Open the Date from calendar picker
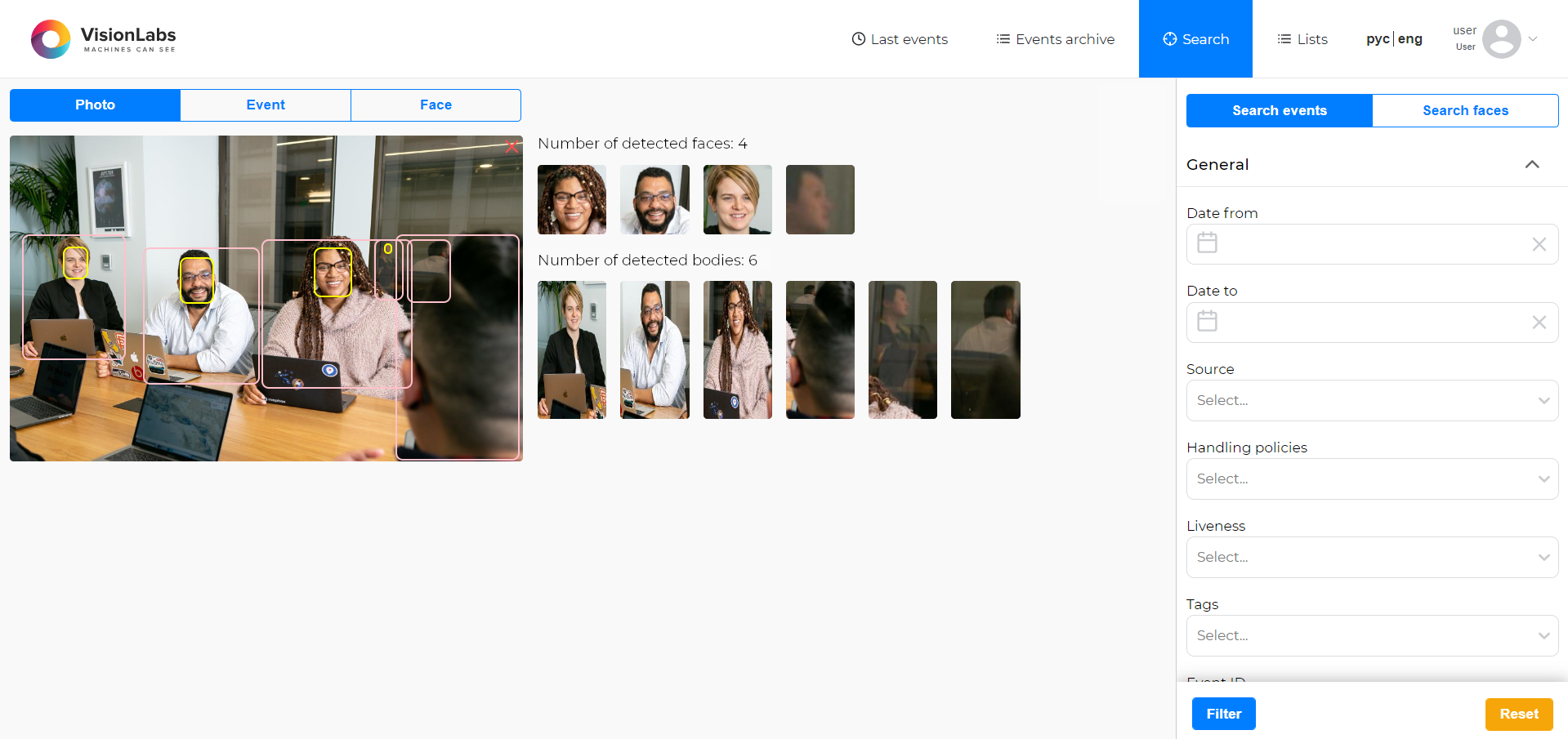 tap(1206, 243)
